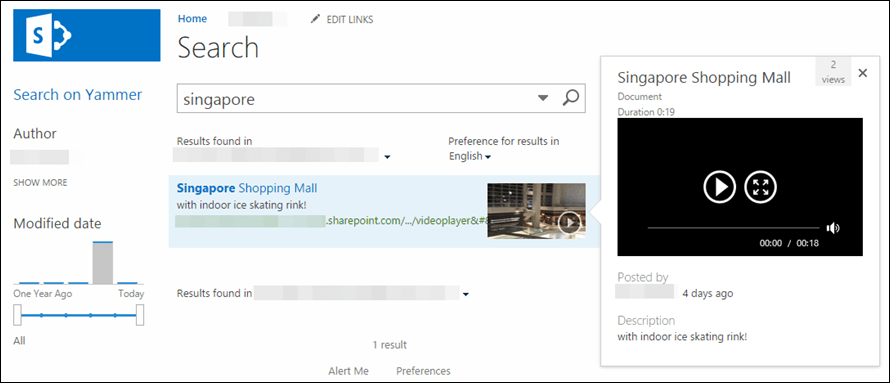Click the EDIT LINKS text
Screen dimensions: 890x383
coord(350,19)
